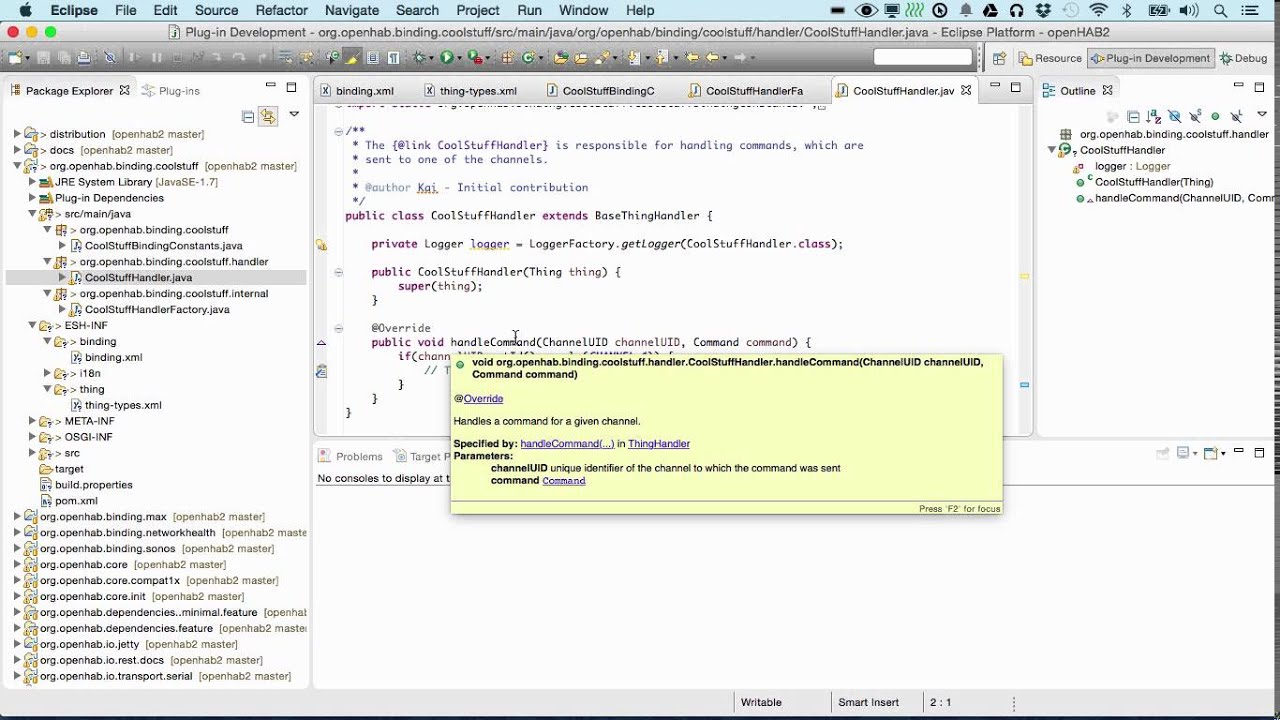Image resolution: width=1280 pixels, height=720 pixels.
Task: Click the Open Perspective icon
Action: 999,58
